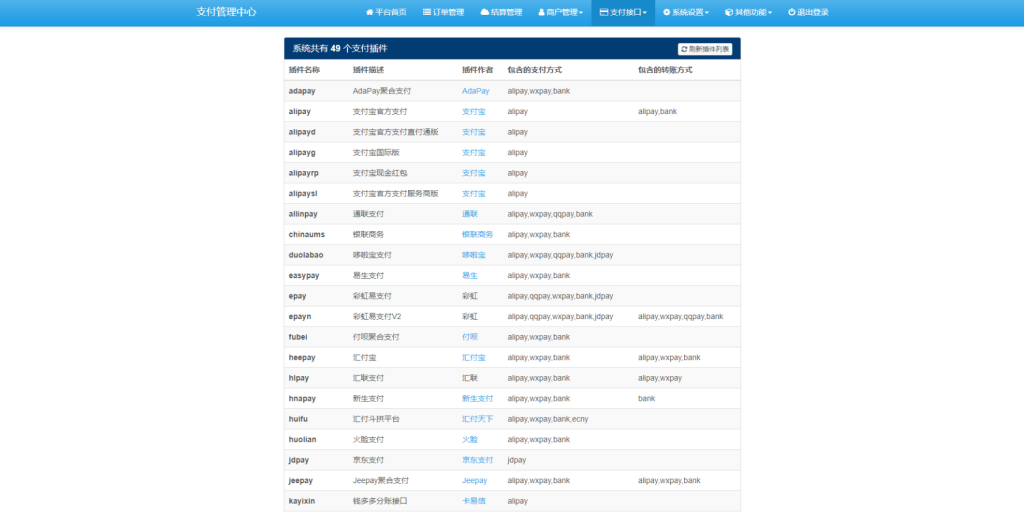Open the 哆啦宝 author link

pyautogui.click(x=473, y=255)
